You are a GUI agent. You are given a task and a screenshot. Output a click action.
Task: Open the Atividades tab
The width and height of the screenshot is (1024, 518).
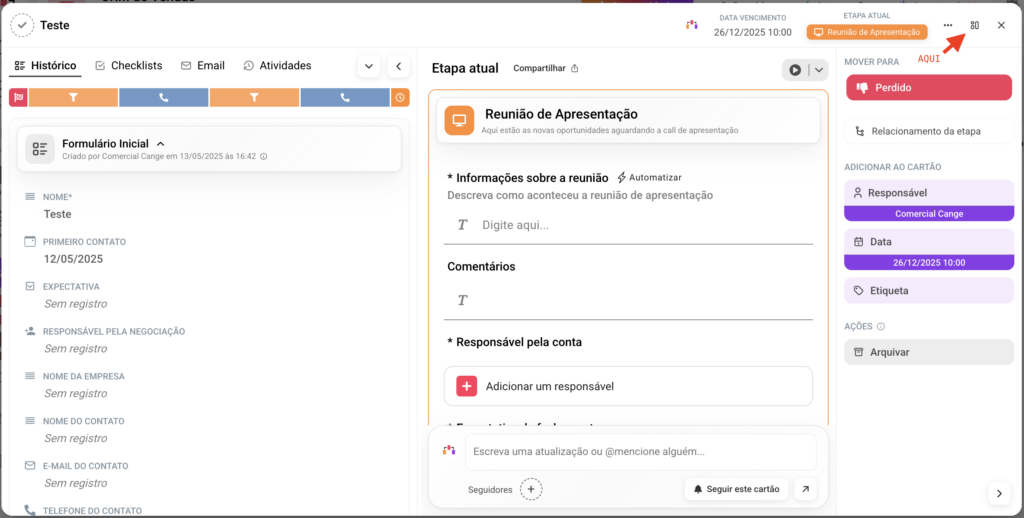coord(277,66)
